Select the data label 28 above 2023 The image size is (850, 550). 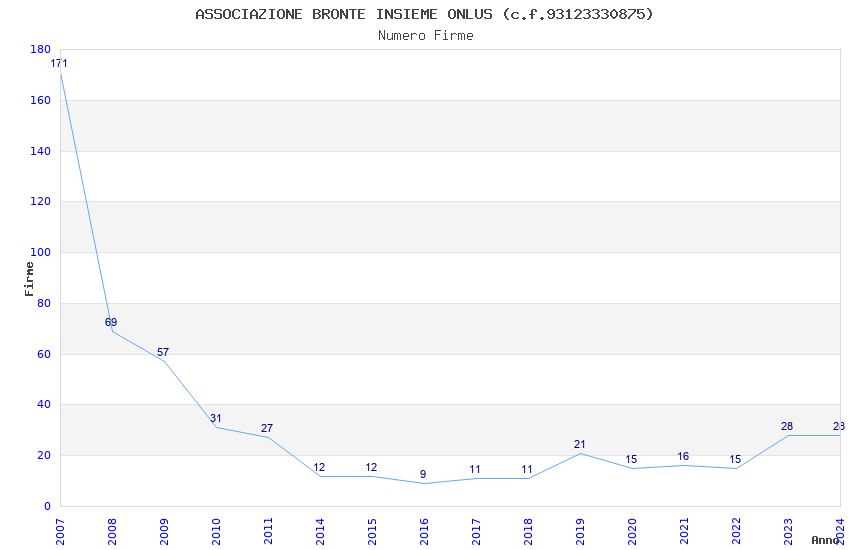click(787, 426)
